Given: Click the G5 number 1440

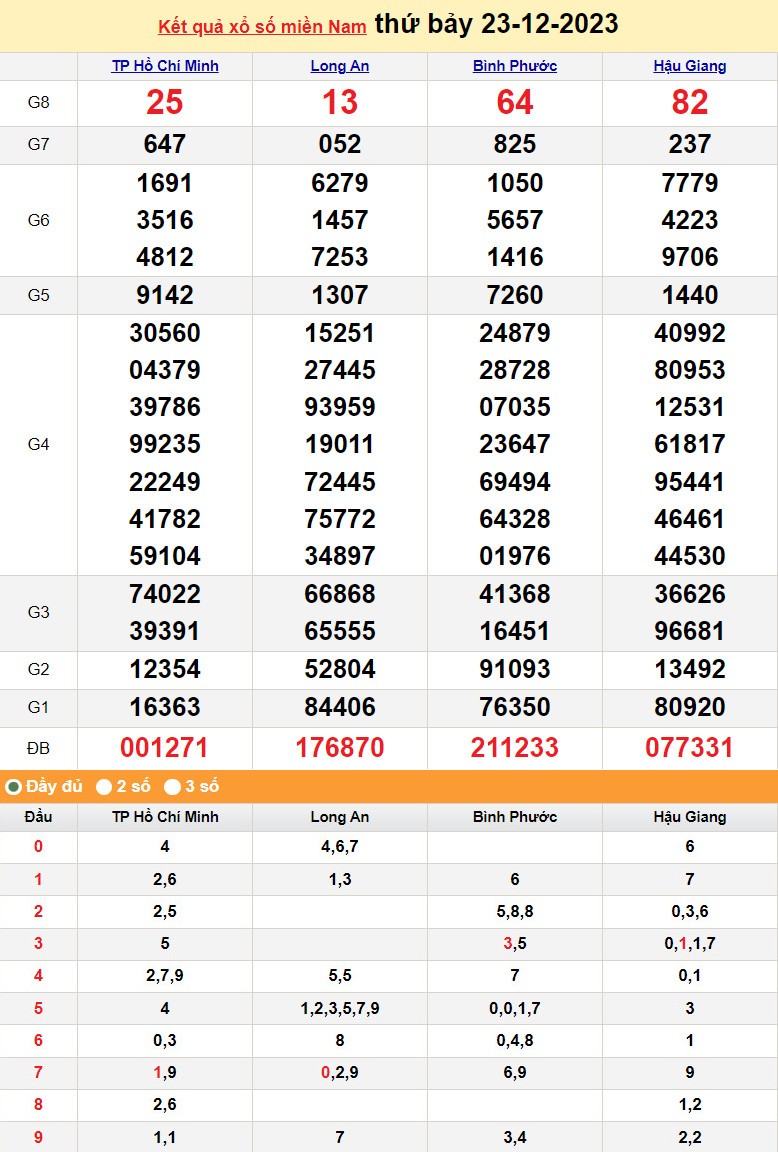Looking at the screenshot, I should [690, 295].
